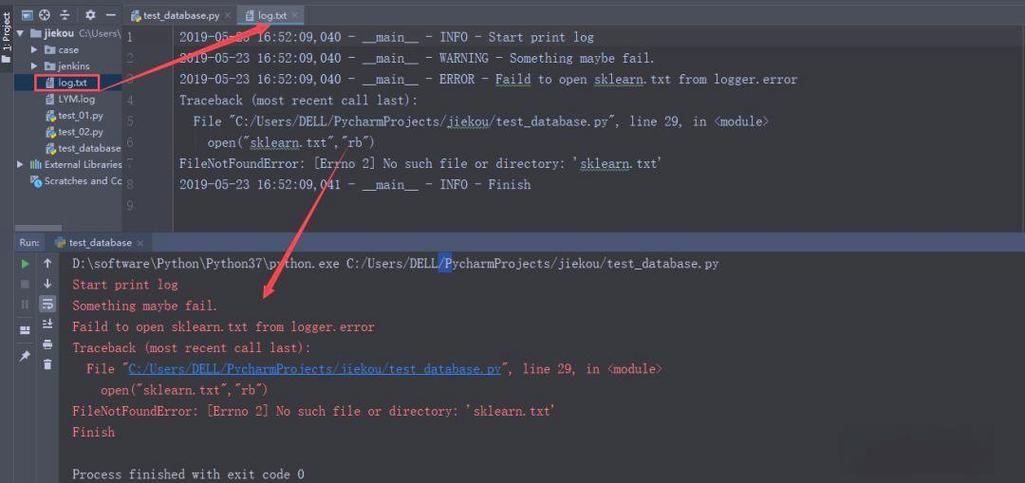Viewport: 1025px width, 483px height.
Task: Click editor line 1 'INFO - Start print log'
Action: [386, 37]
